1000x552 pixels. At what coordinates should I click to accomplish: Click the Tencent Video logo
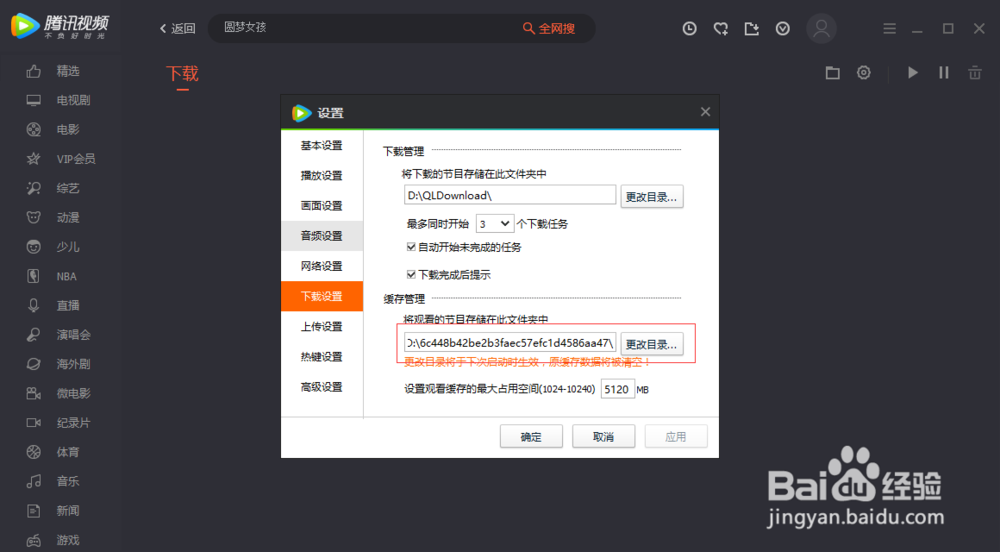point(60,26)
